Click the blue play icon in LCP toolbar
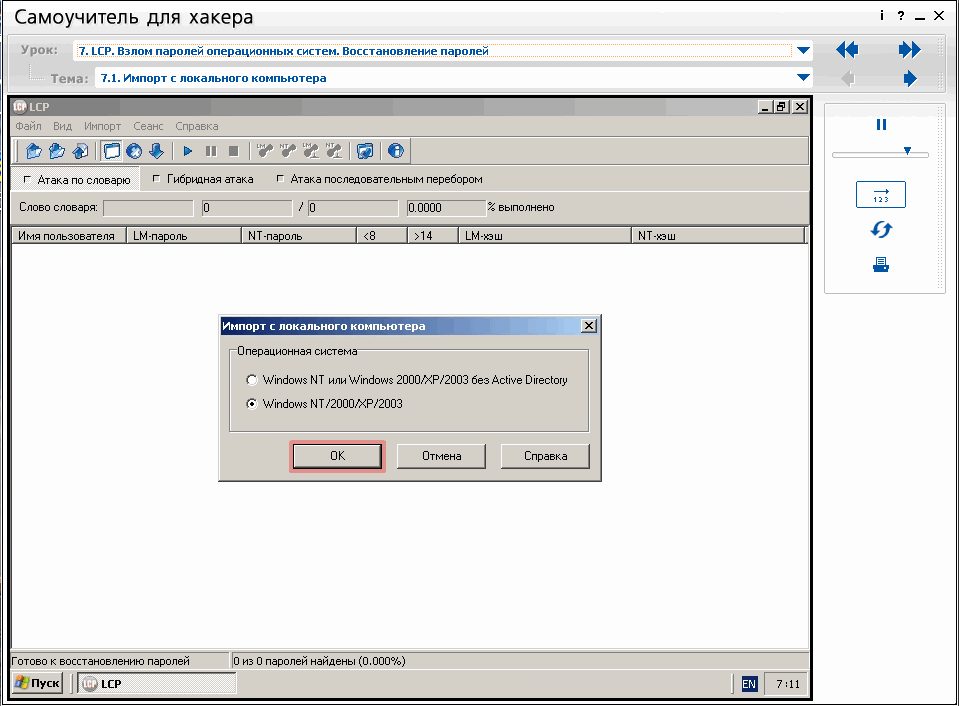This screenshot has height=706, width=959. pos(187,151)
